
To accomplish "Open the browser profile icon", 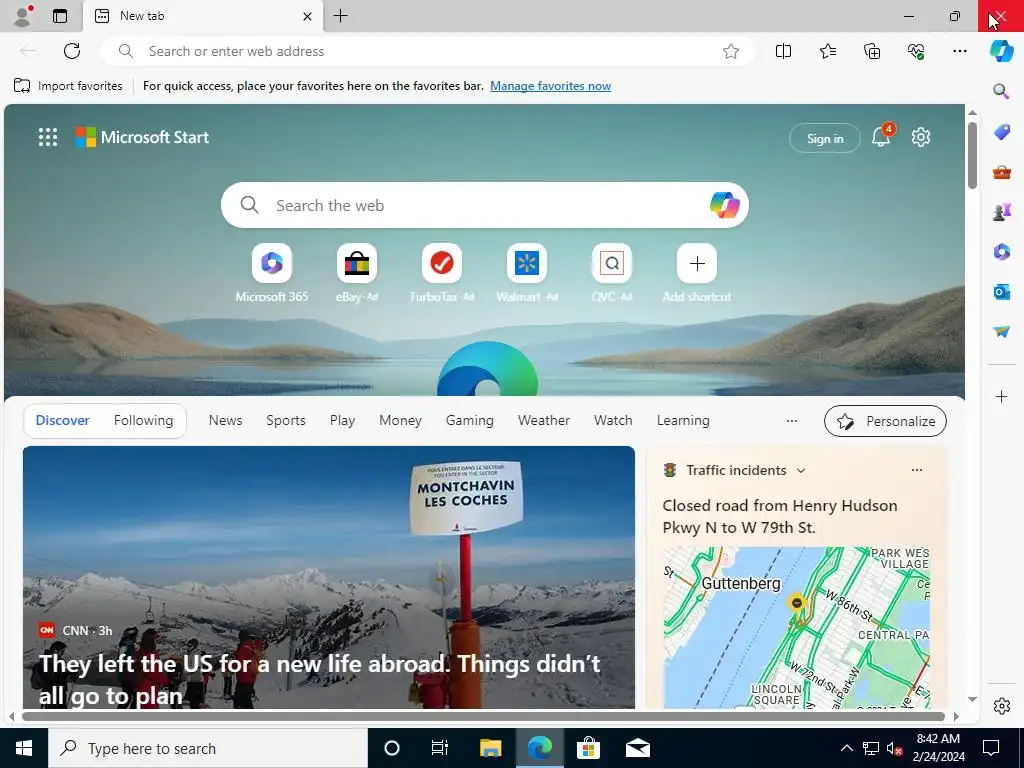I will 23,16.
